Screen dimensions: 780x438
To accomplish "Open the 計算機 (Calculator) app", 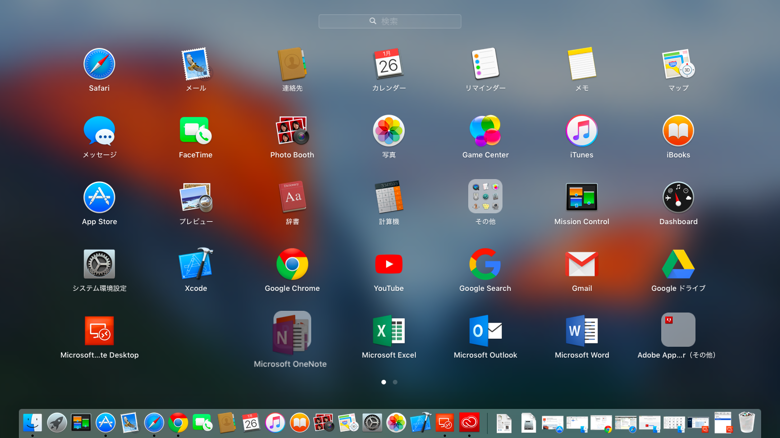I will 389,198.
